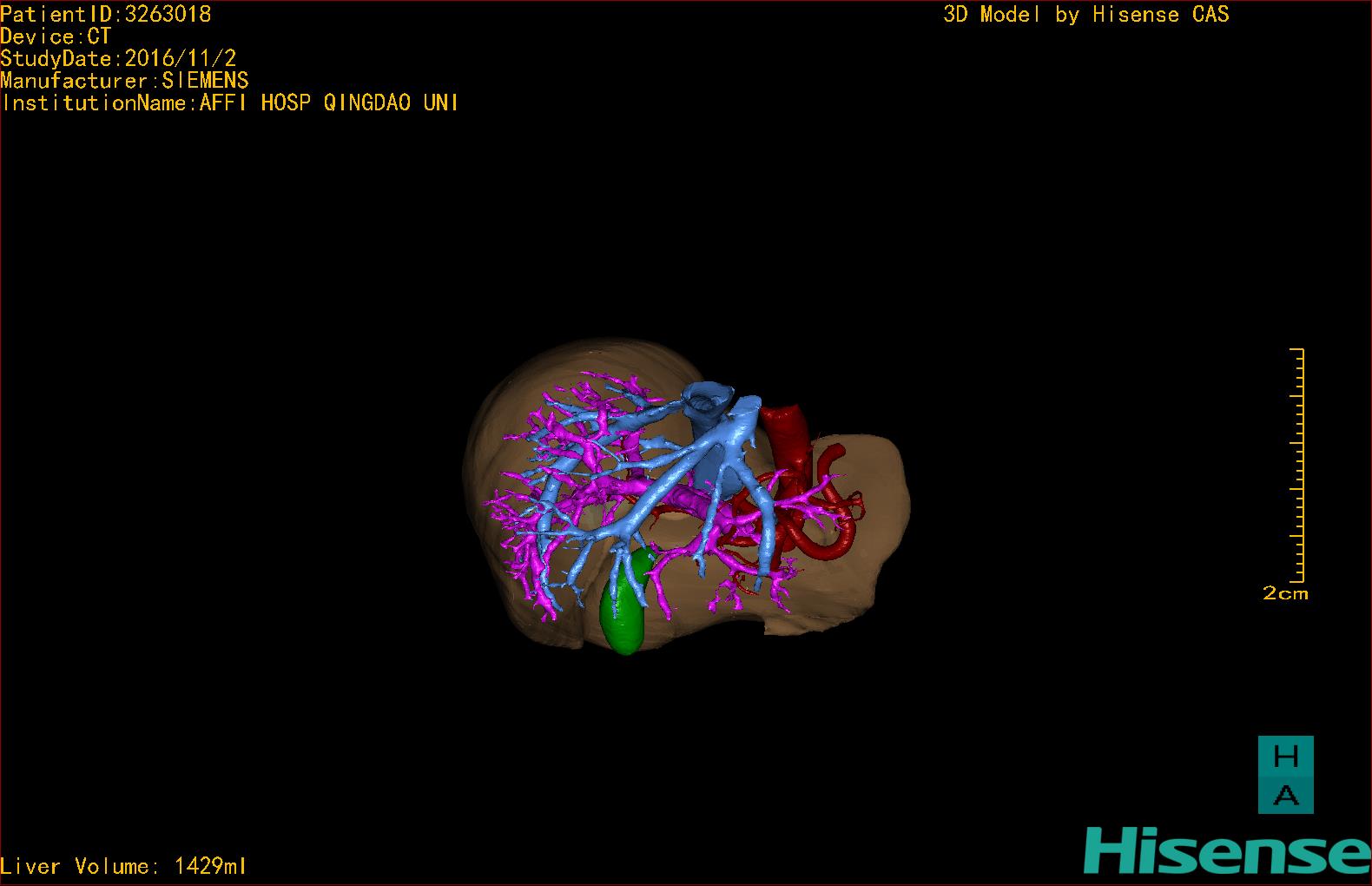Click the StudyDate:2016/11/2 text

[x=118, y=58]
